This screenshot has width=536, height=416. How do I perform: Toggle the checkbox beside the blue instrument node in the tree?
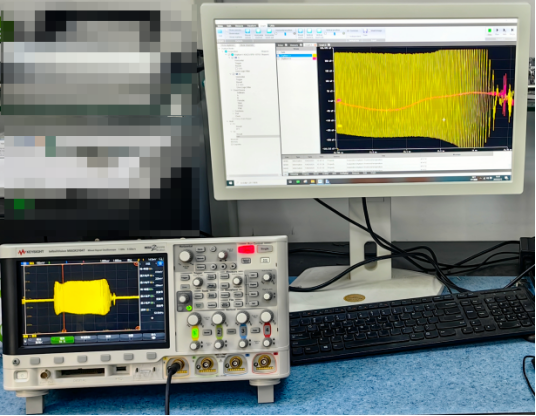pos(229,55)
